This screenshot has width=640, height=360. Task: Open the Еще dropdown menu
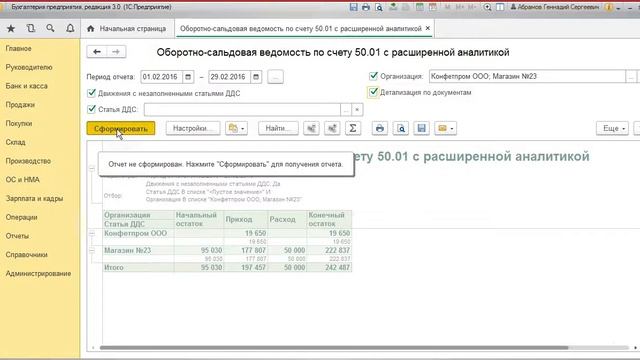click(x=612, y=128)
